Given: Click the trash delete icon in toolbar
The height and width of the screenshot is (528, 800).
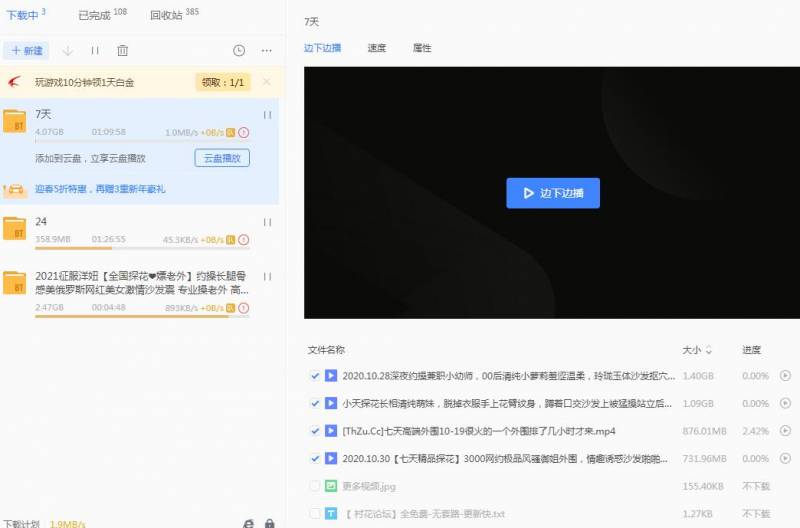Looking at the screenshot, I should pyautogui.click(x=122, y=50).
